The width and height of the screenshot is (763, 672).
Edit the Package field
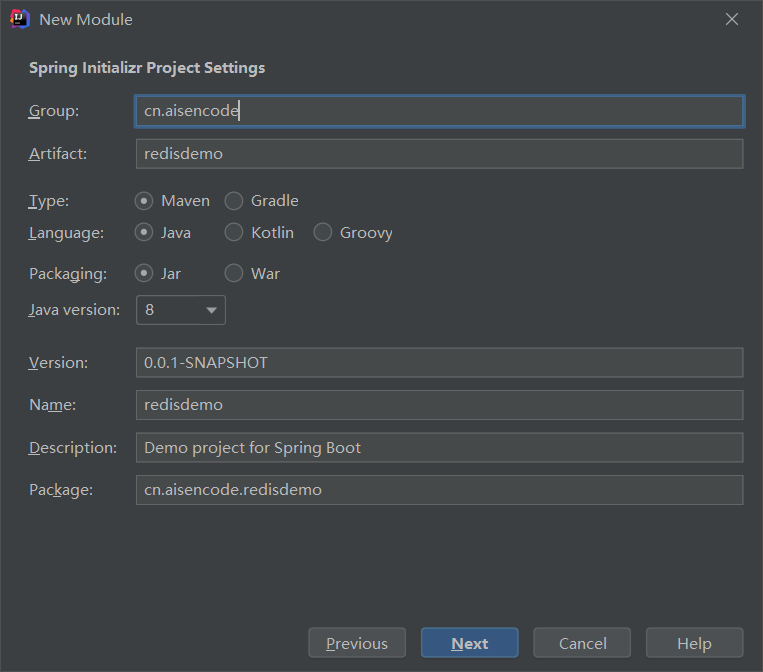439,490
